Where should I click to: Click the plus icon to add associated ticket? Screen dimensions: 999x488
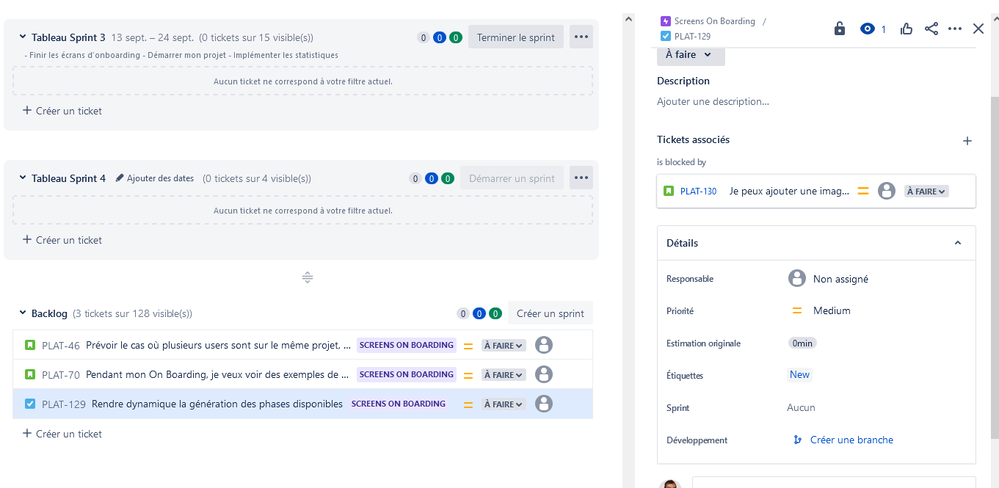[967, 141]
